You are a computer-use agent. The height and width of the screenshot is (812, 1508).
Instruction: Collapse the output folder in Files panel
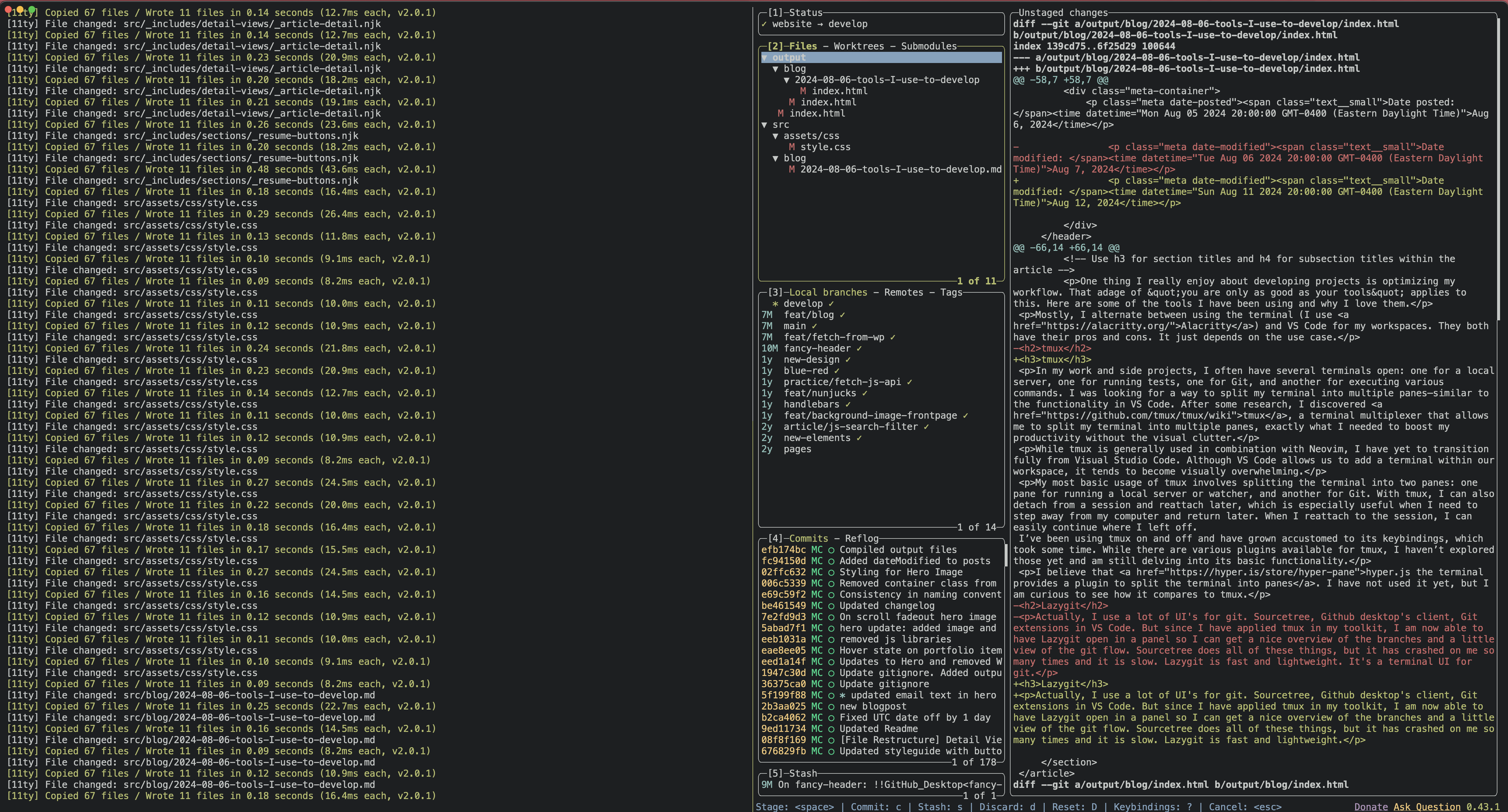pos(765,57)
